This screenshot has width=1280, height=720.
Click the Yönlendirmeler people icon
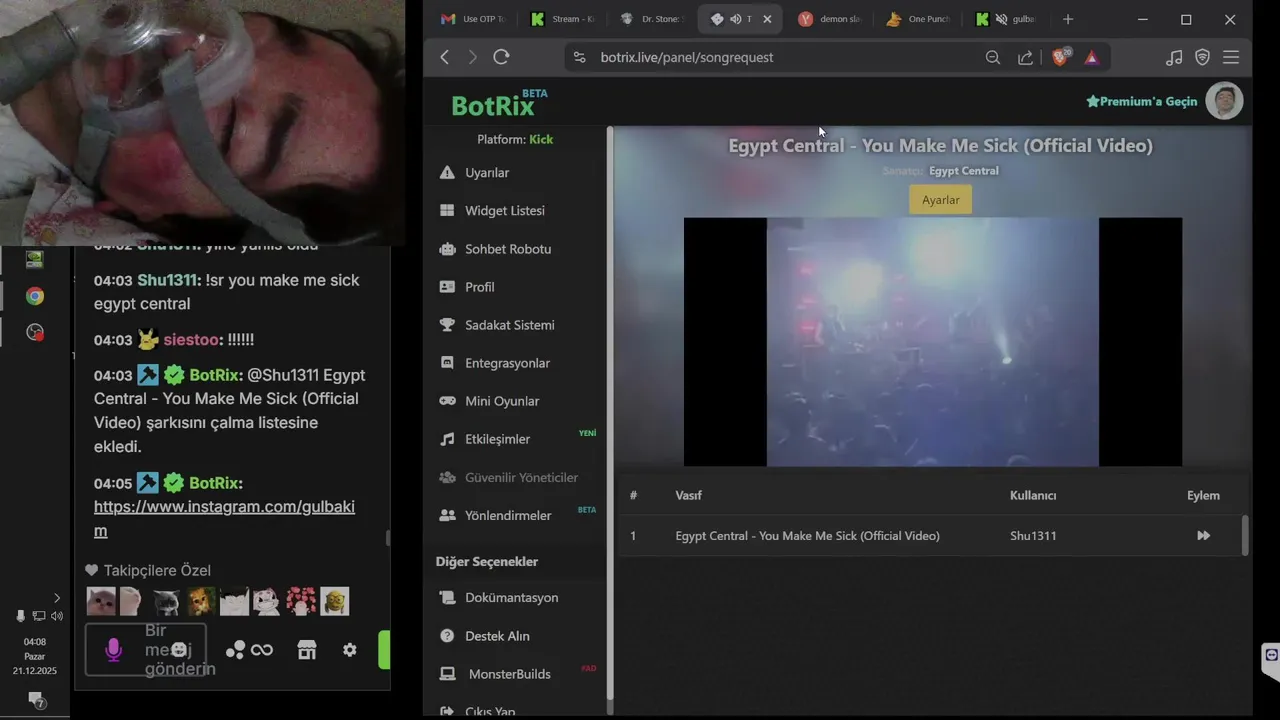(447, 515)
